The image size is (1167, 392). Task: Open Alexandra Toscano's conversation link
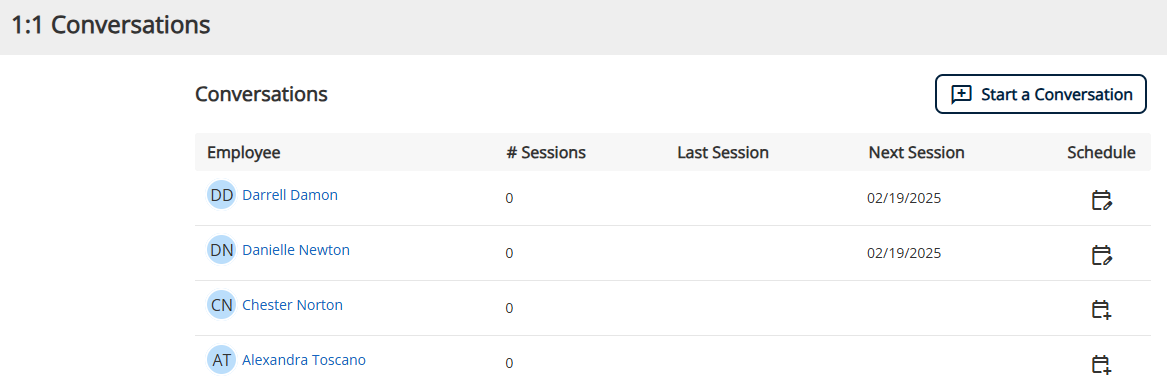[304, 360]
